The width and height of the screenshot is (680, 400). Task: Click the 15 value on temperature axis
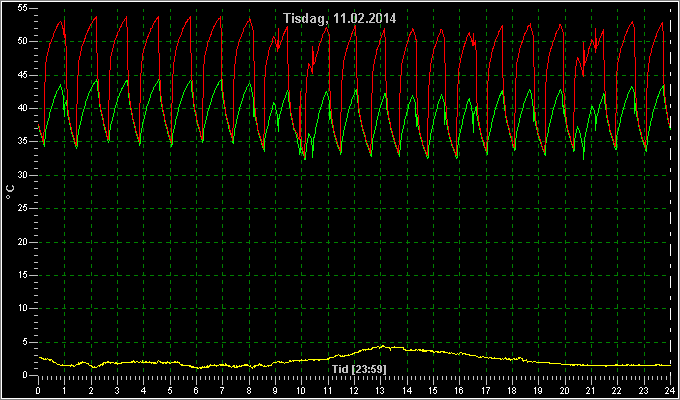click(x=23, y=275)
